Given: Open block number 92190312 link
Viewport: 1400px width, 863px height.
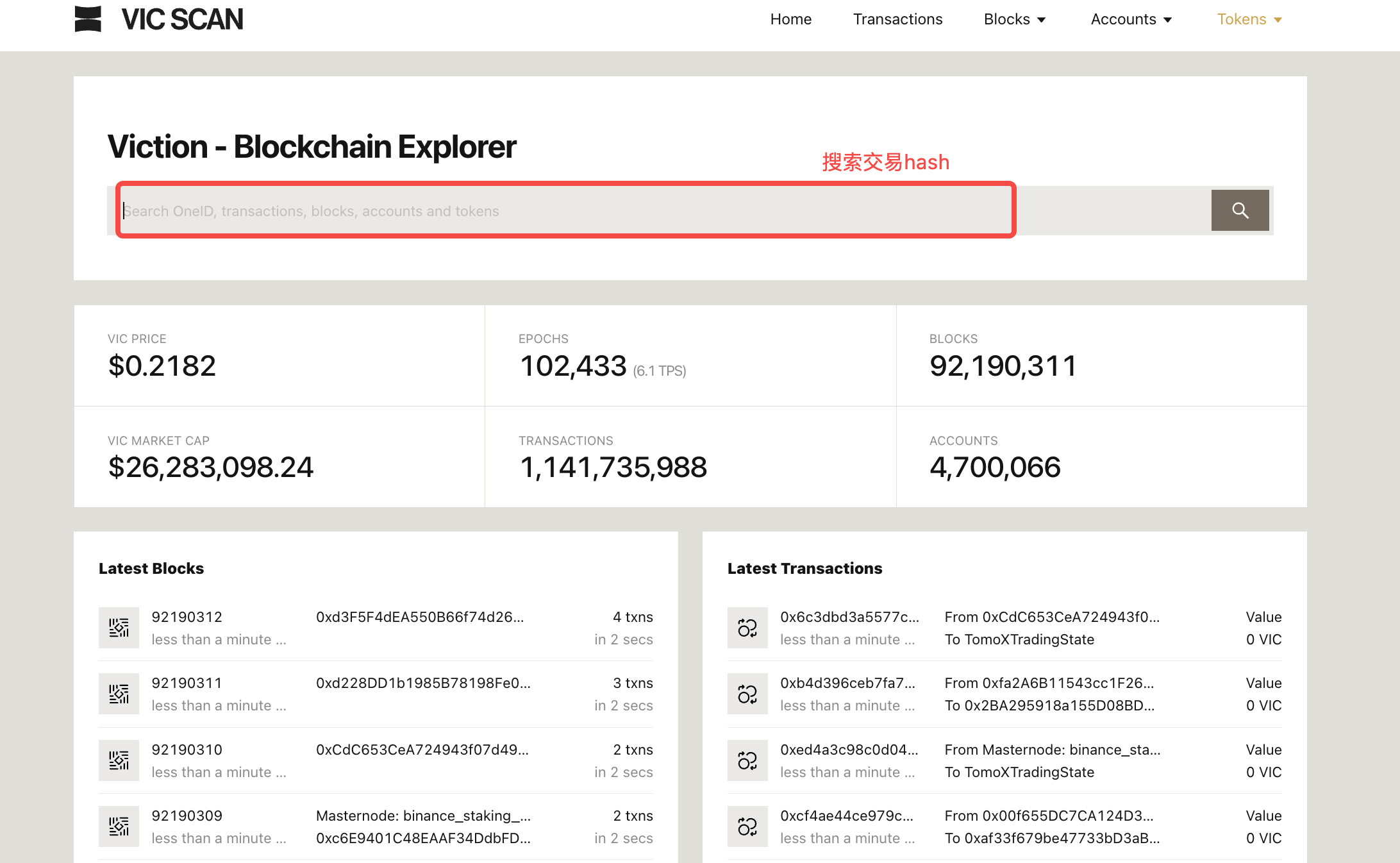Looking at the screenshot, I should [x=187, y=617].
